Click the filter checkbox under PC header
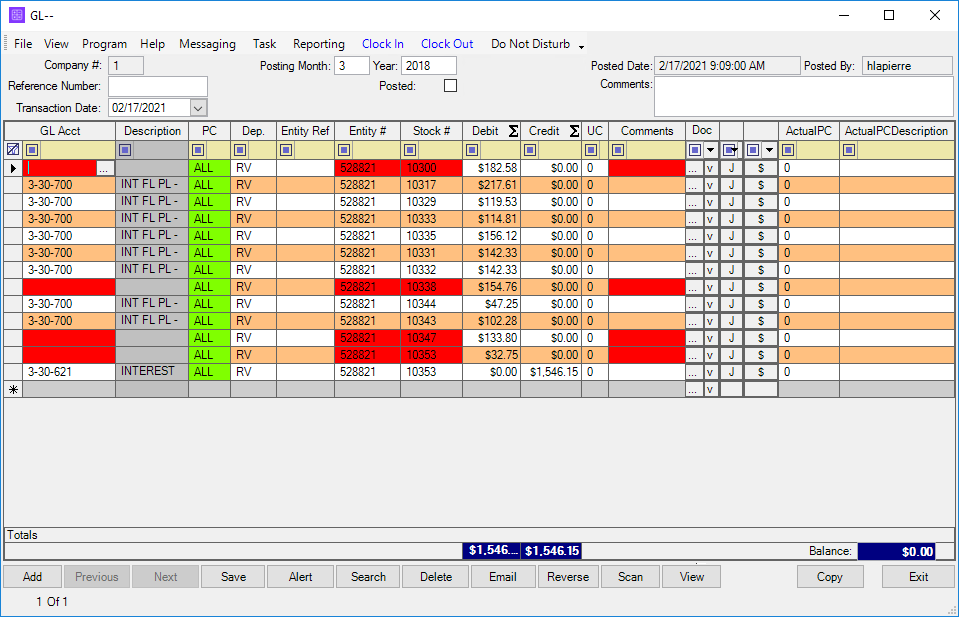 point(196,149)
